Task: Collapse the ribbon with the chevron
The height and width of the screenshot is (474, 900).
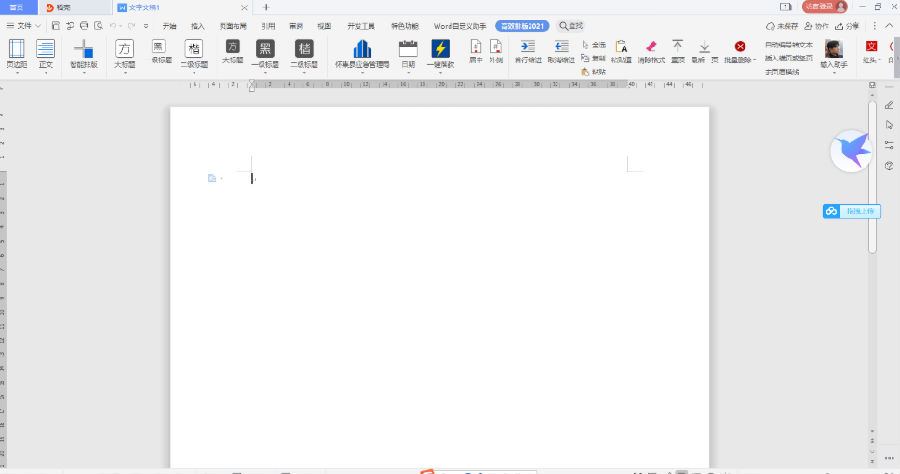Action: (891, 24)
